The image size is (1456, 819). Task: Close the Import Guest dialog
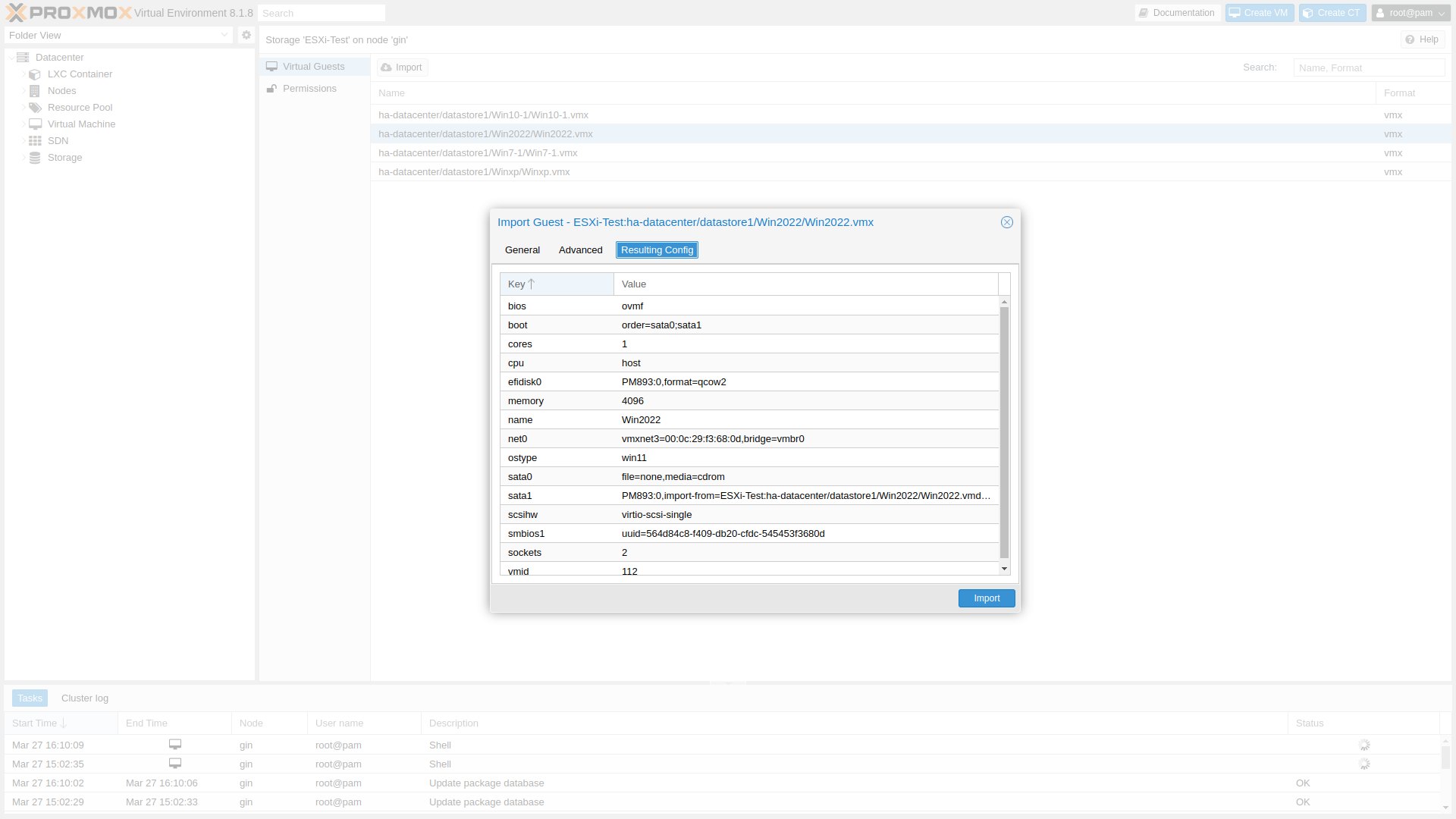pyautogui.click(x=1006, y=222)
